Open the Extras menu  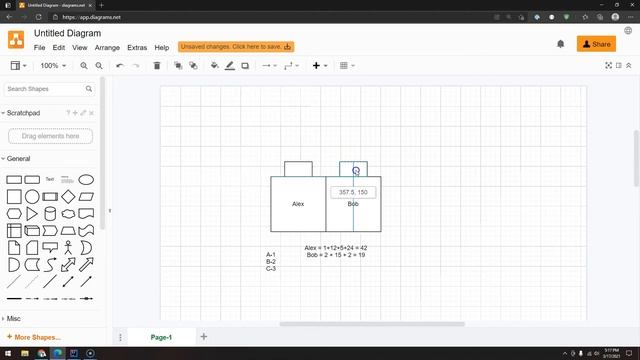(137, 48)
